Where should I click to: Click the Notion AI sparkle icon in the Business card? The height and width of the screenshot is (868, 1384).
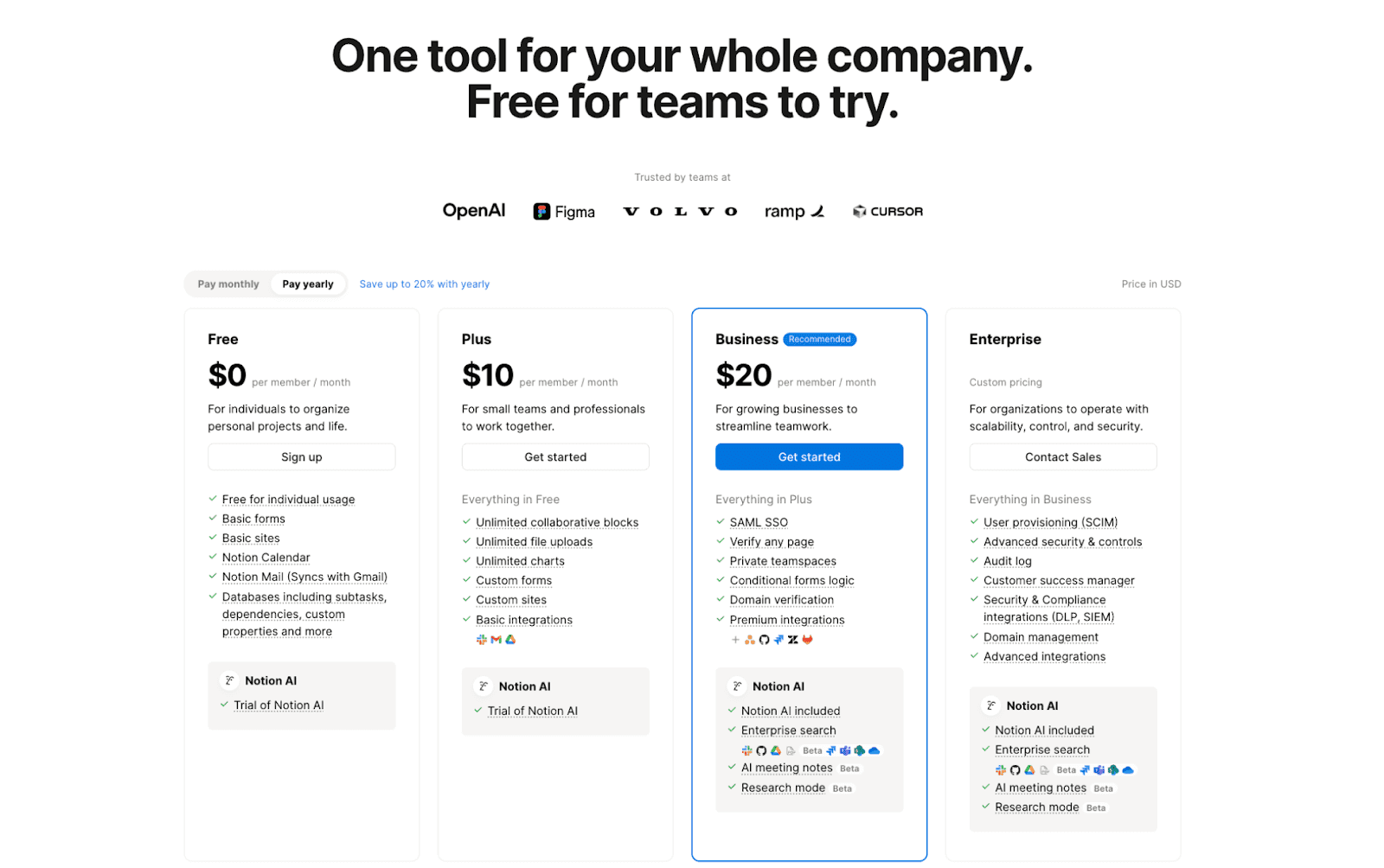(x=736, y=685)
